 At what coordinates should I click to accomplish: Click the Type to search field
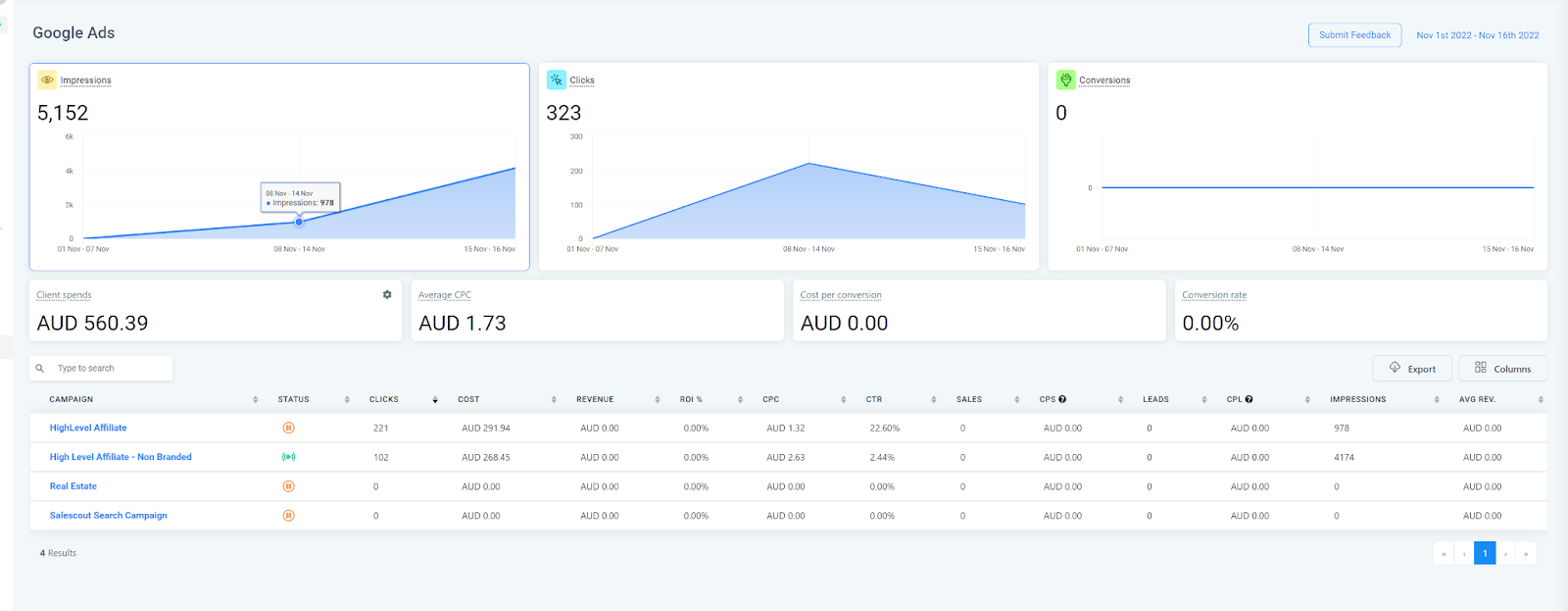pyautogui.click(x=101, y=368)
